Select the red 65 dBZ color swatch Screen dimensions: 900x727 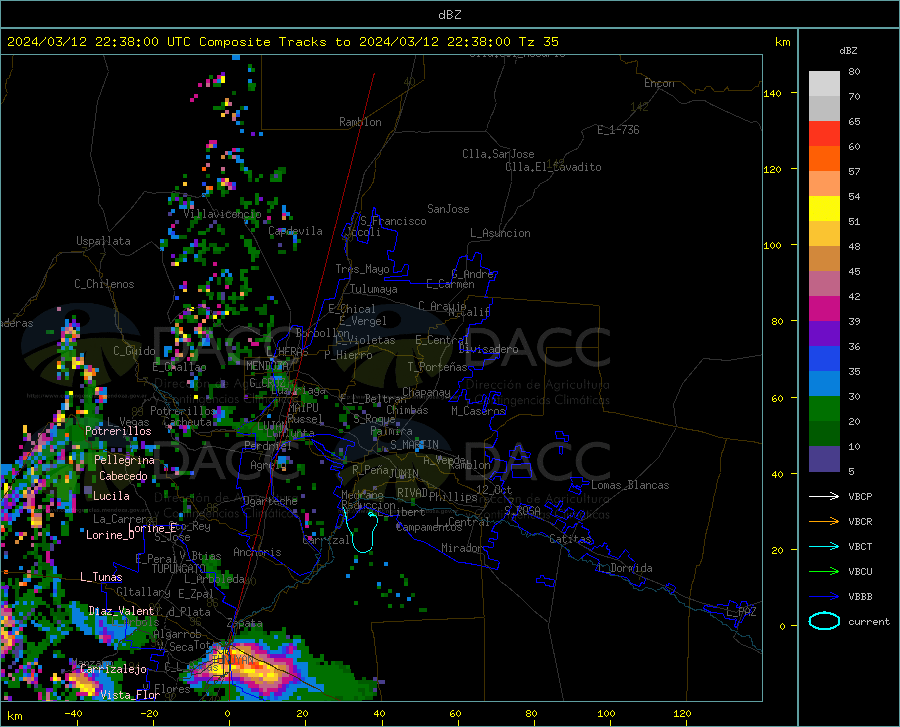coord(824,134)
